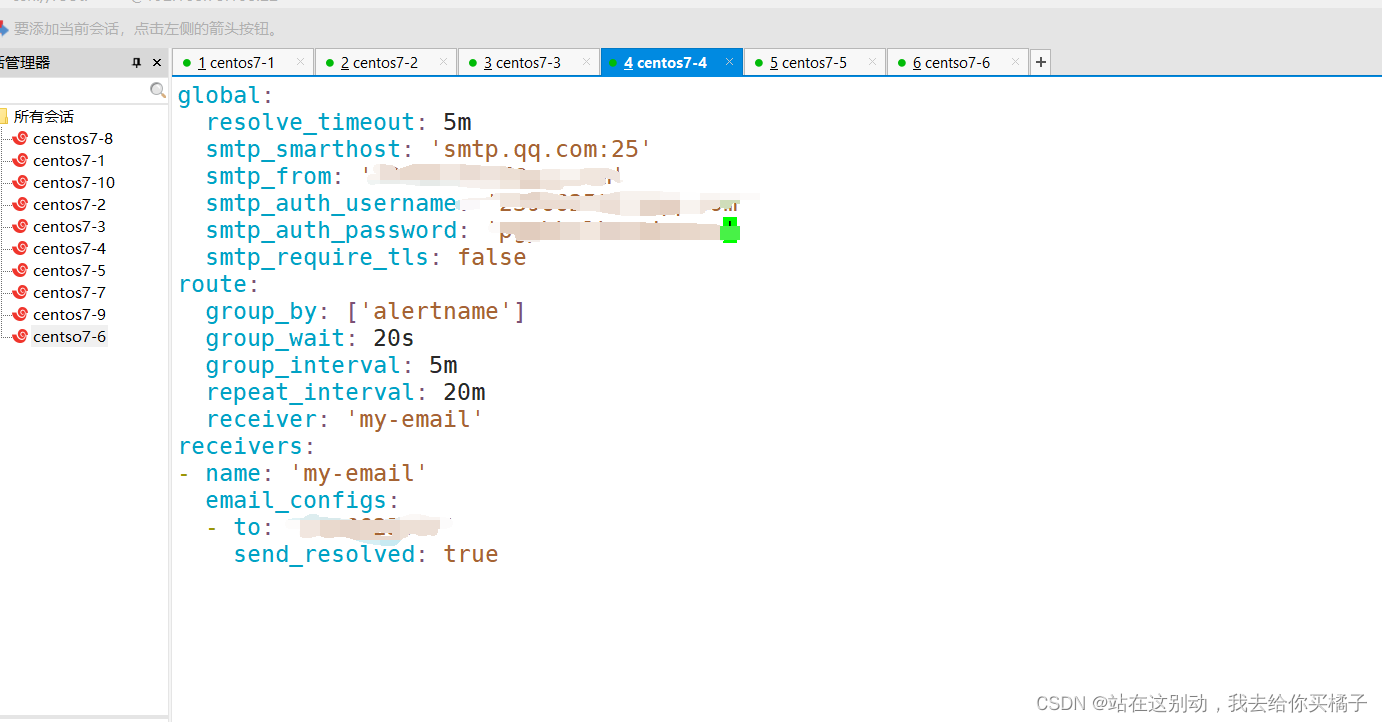Close the centos7-3 tab

point(586,62)
